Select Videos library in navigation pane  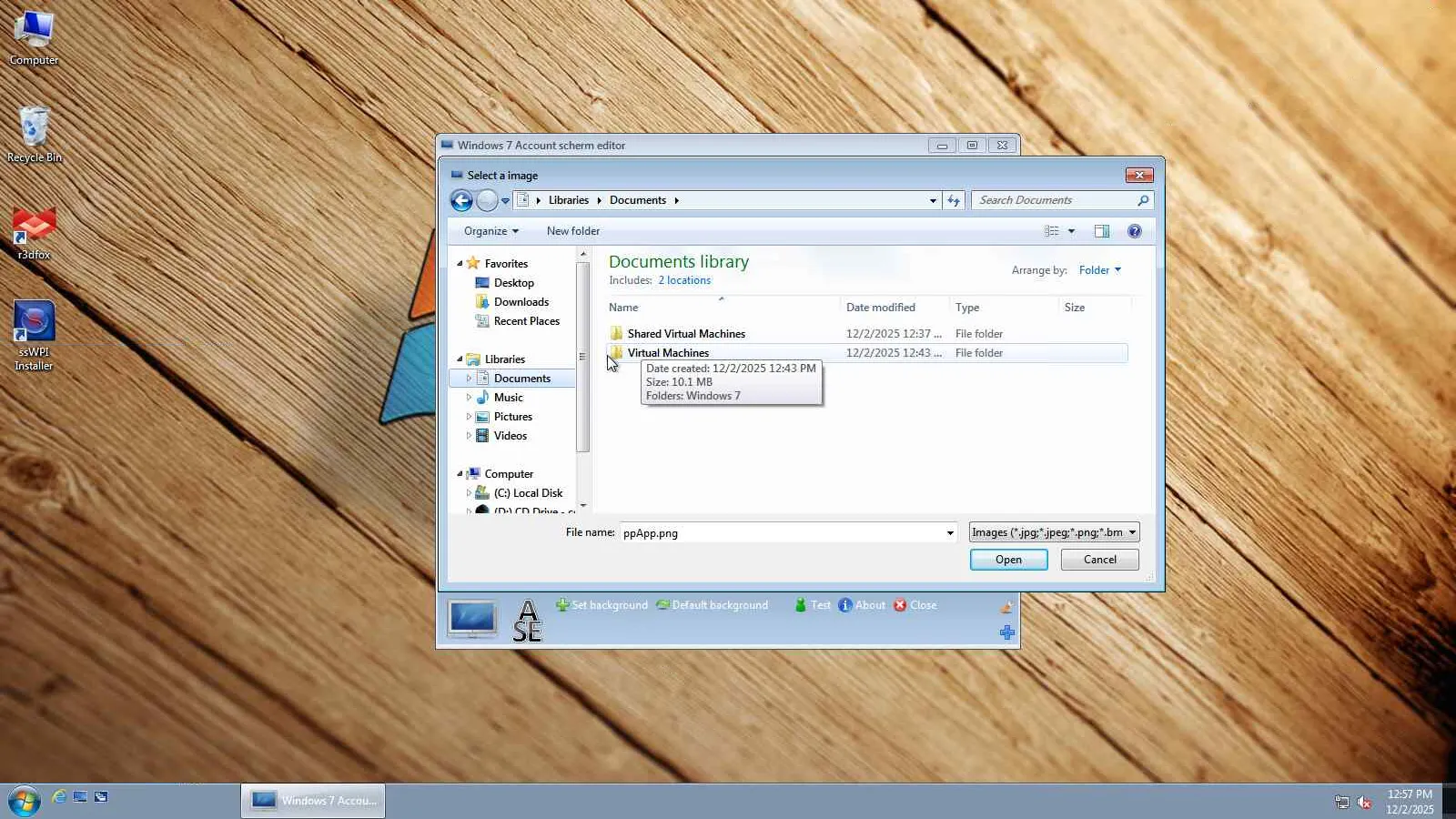point(510,436)
